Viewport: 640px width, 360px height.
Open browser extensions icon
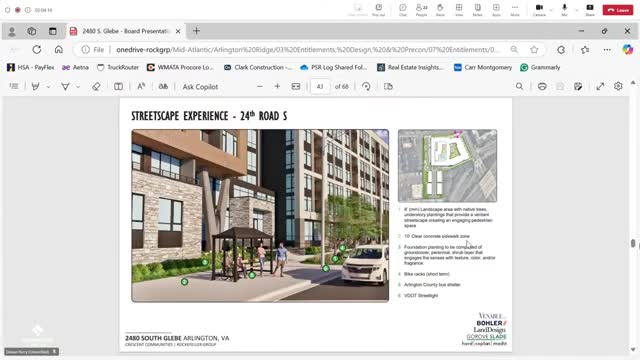pos(561,49)
